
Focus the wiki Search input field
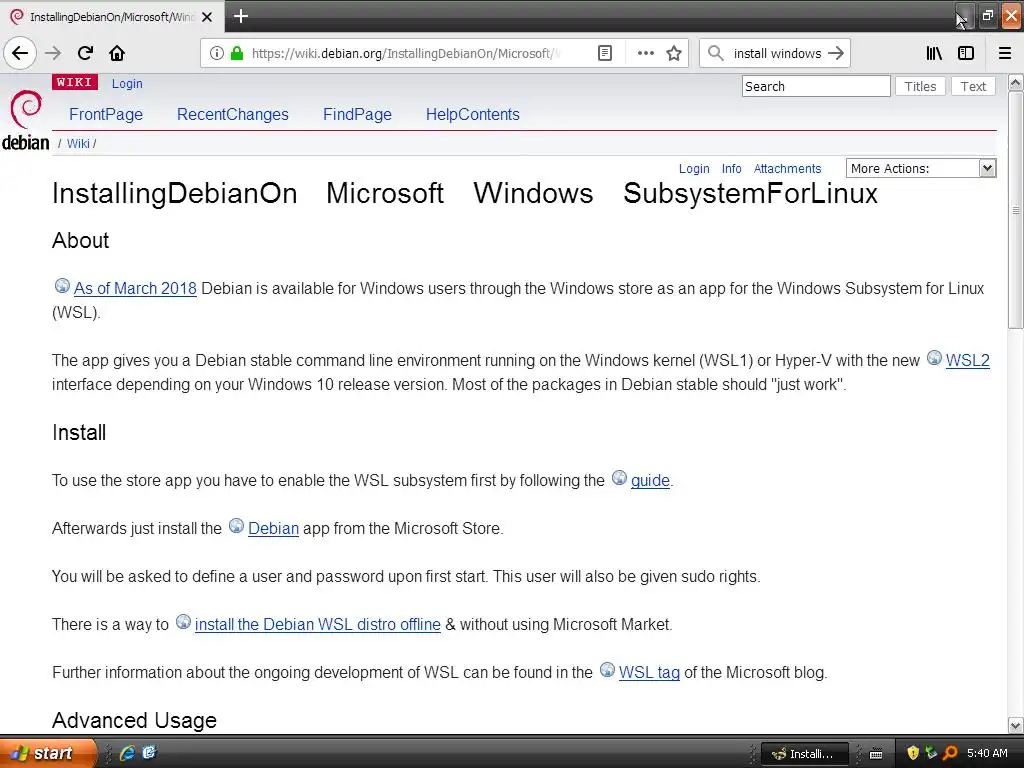(x=816, y=86)
